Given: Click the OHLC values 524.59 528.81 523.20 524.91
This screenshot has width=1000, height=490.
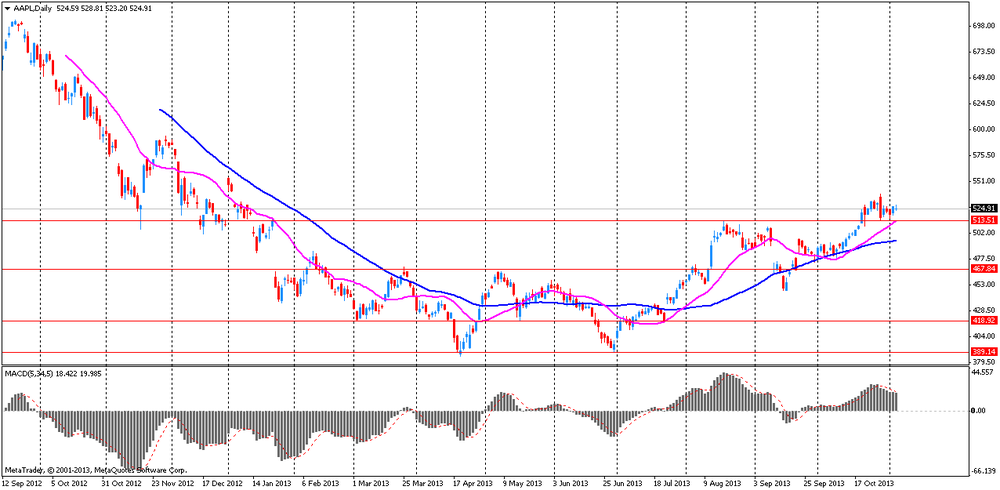Looking at the screenshot, I should click(x=103, y=10).
